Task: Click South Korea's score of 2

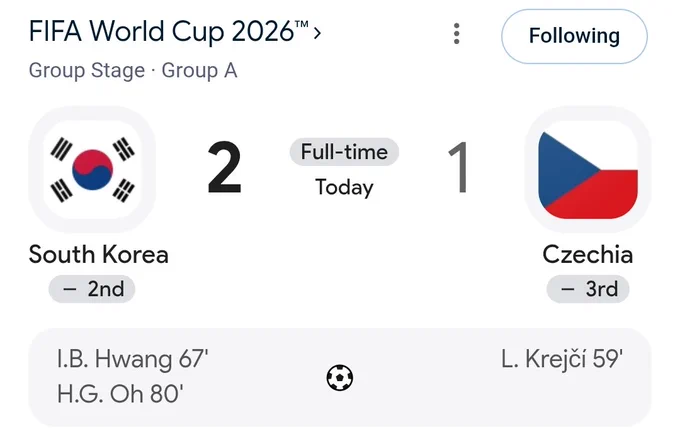Action: point(224,167)
